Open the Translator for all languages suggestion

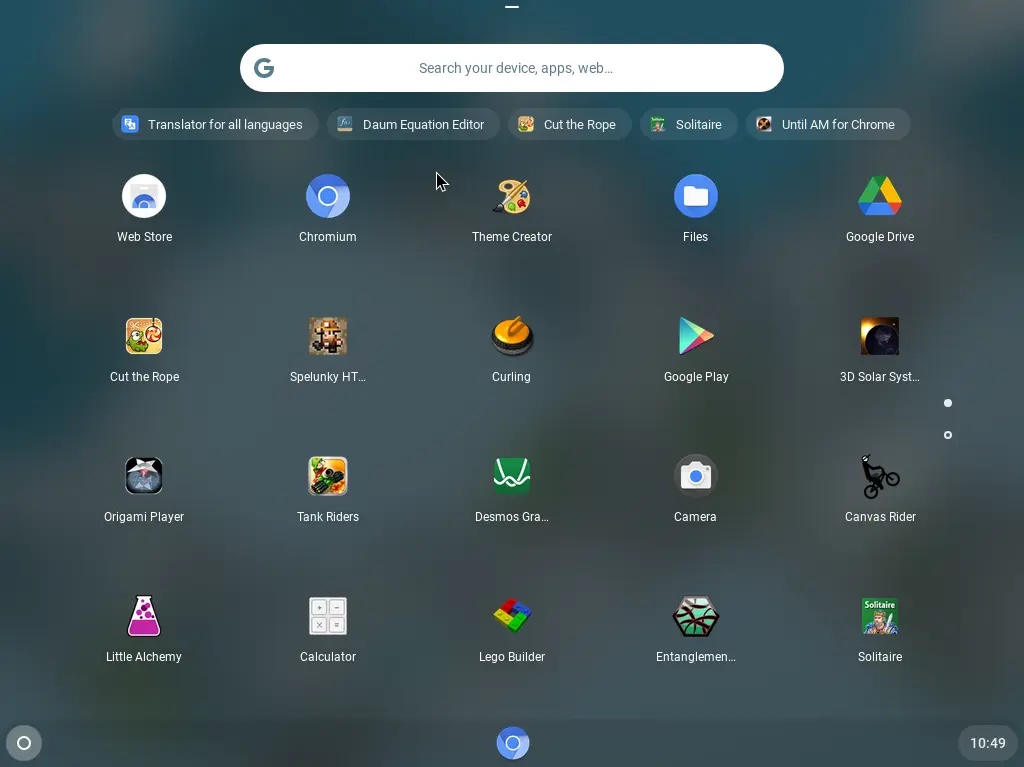(x=214, y=124)
